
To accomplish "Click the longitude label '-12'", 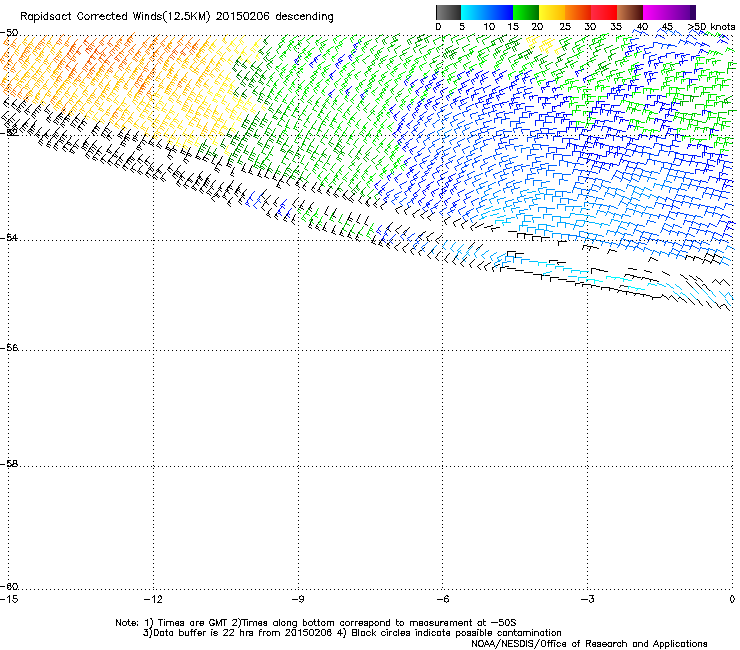I will click(153, 599).
